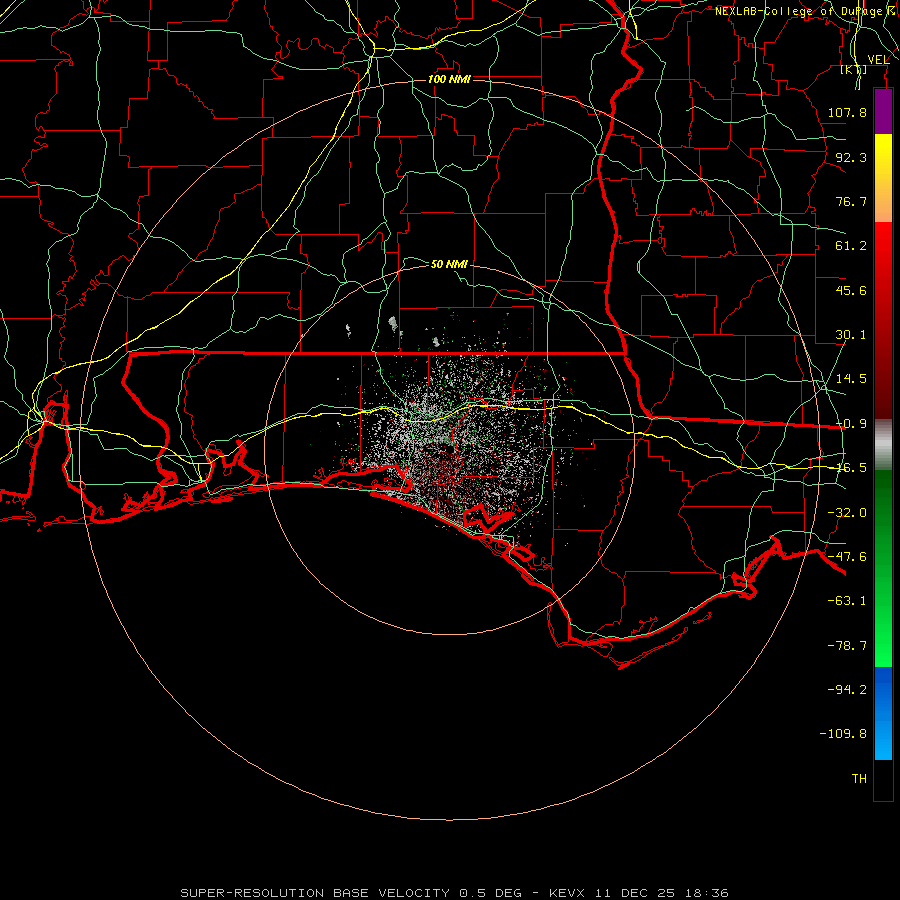Select the red band of the color scale

click(883, 320)
